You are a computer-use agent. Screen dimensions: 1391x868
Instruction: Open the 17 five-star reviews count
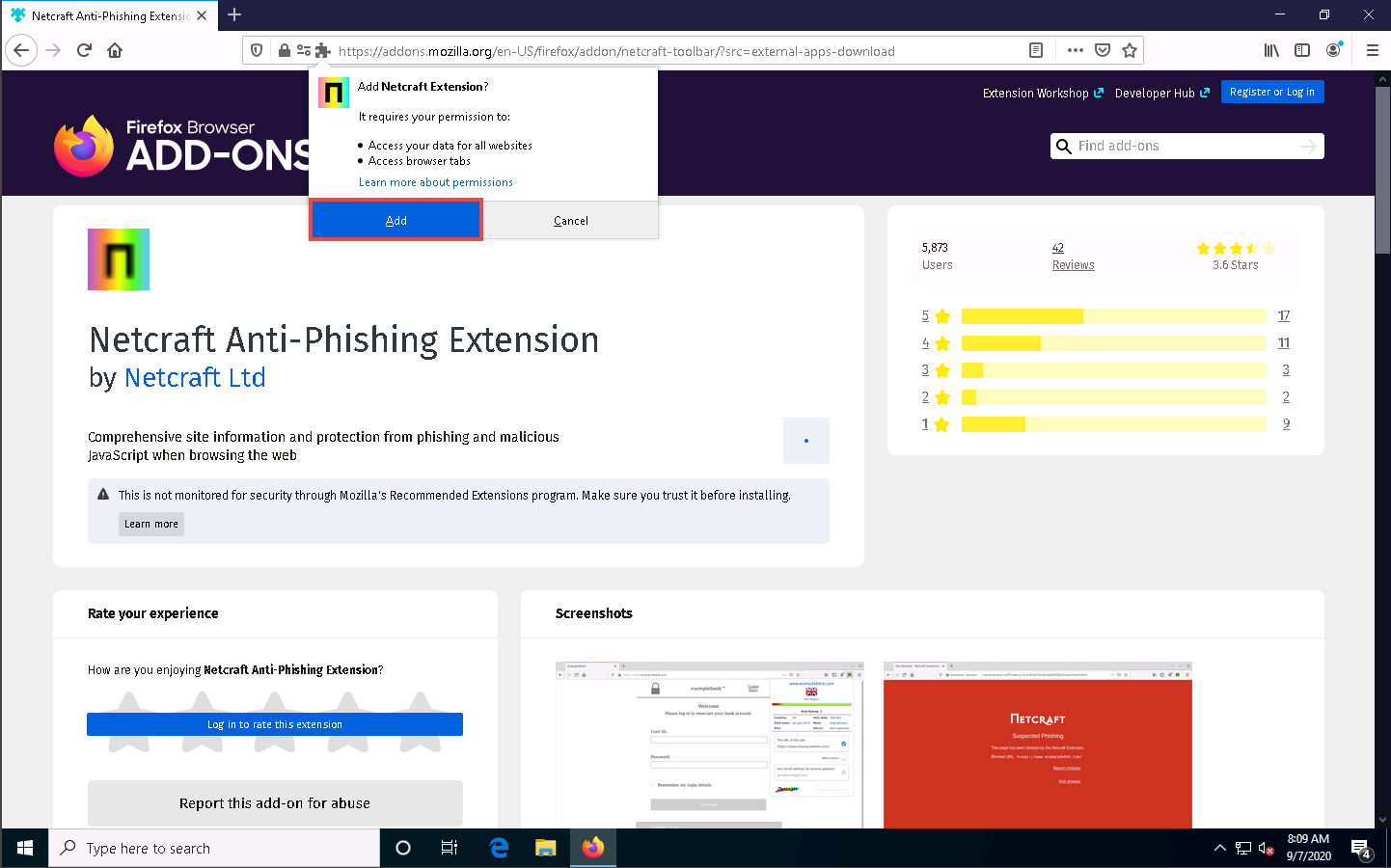coord(1284,316)
